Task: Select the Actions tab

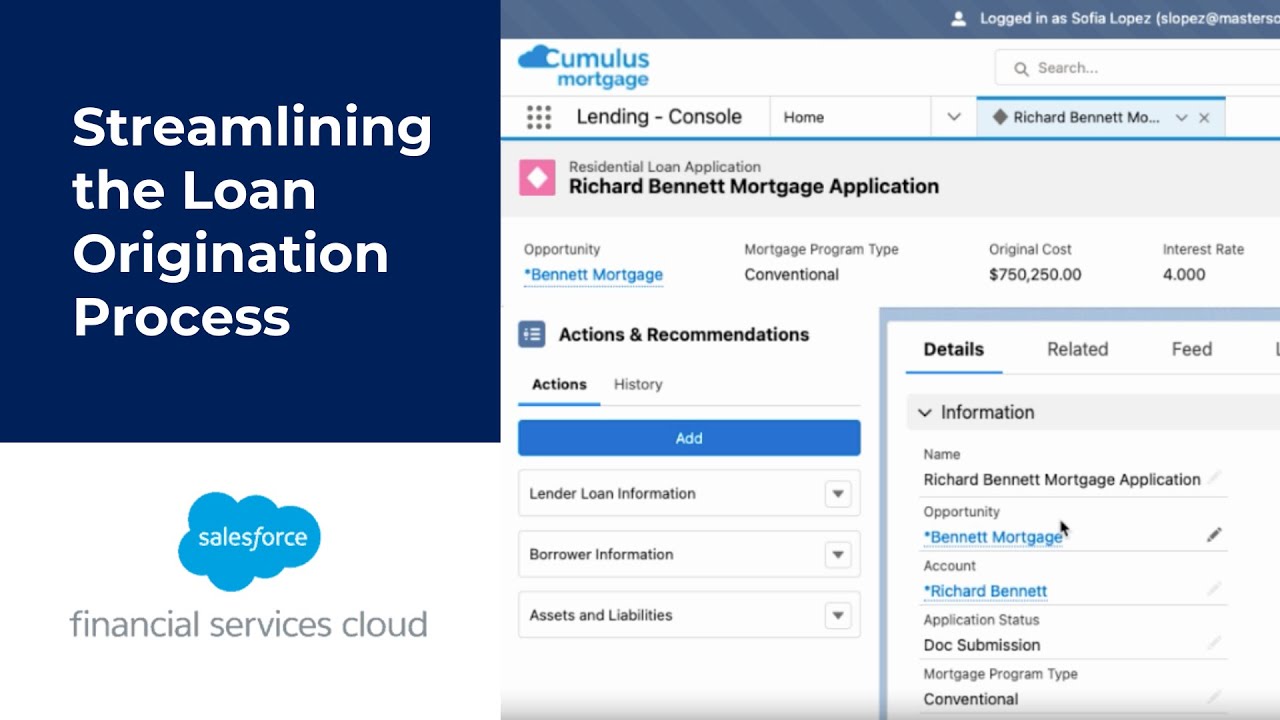Action: 559,384
